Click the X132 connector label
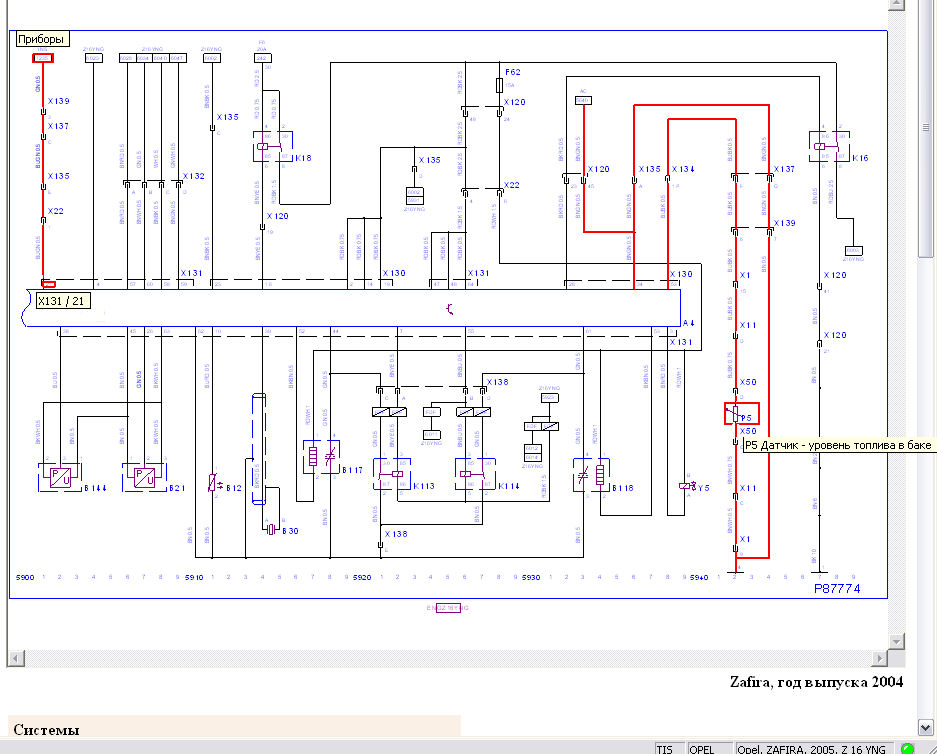937x754 pixels. (194, 176)
